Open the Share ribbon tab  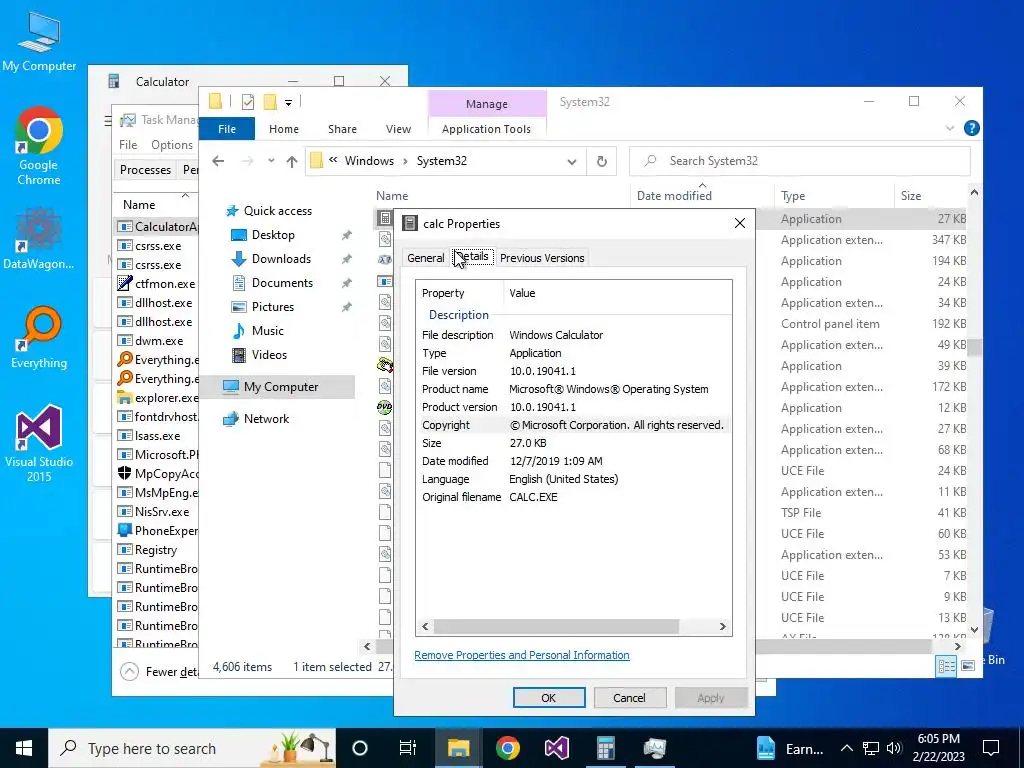click(342, 129)
